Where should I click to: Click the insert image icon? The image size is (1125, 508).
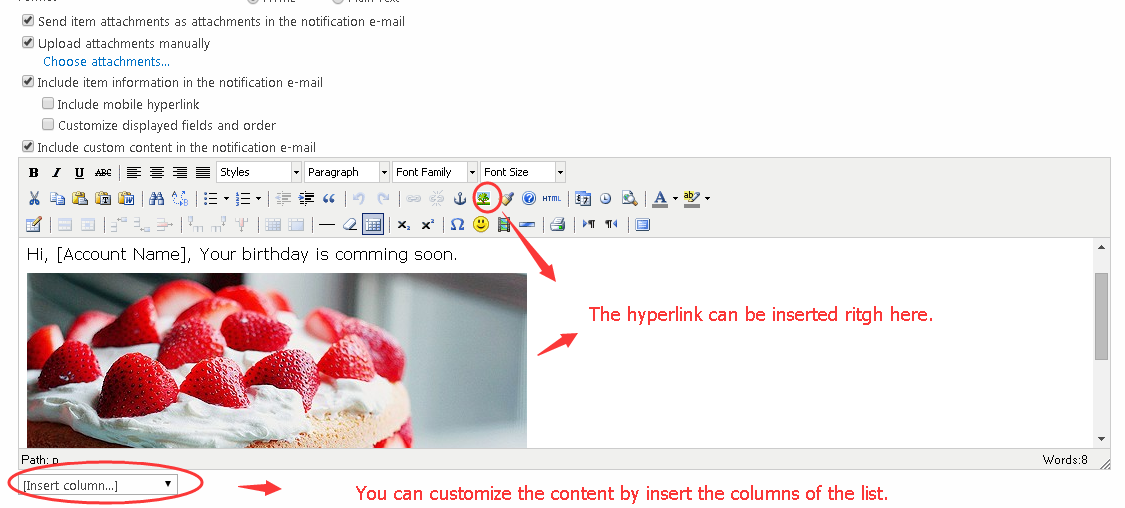click(x=485, y=198)
